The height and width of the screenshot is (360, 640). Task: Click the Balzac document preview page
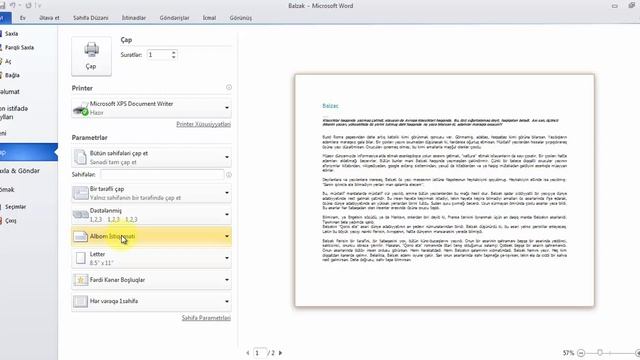coord(444,190)
